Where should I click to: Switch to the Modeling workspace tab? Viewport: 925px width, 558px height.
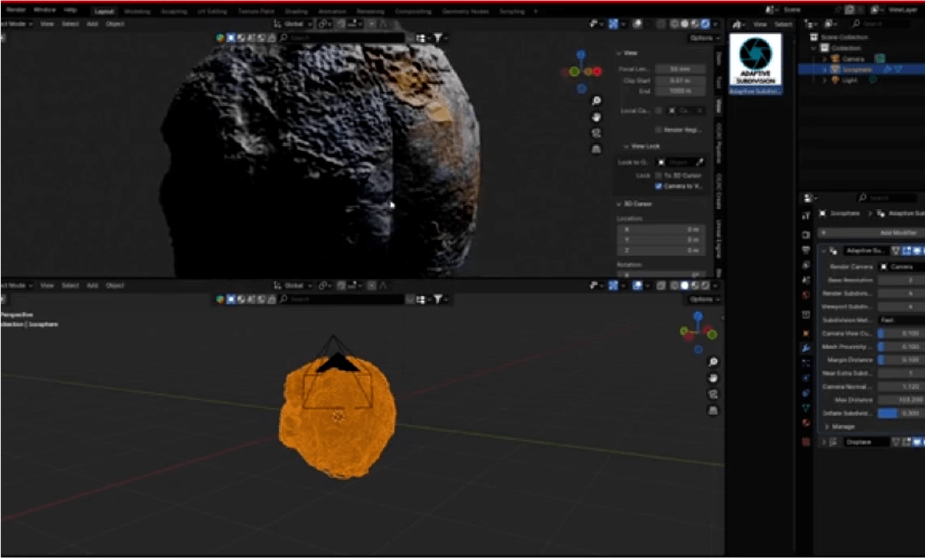click(137, 11)
